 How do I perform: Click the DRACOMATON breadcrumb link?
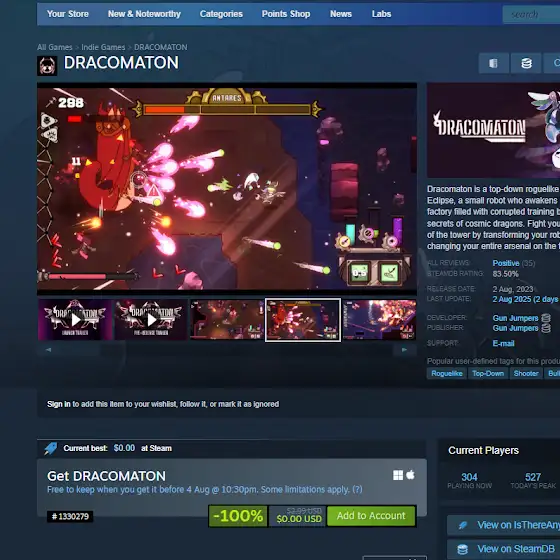(x=161, y=47)
